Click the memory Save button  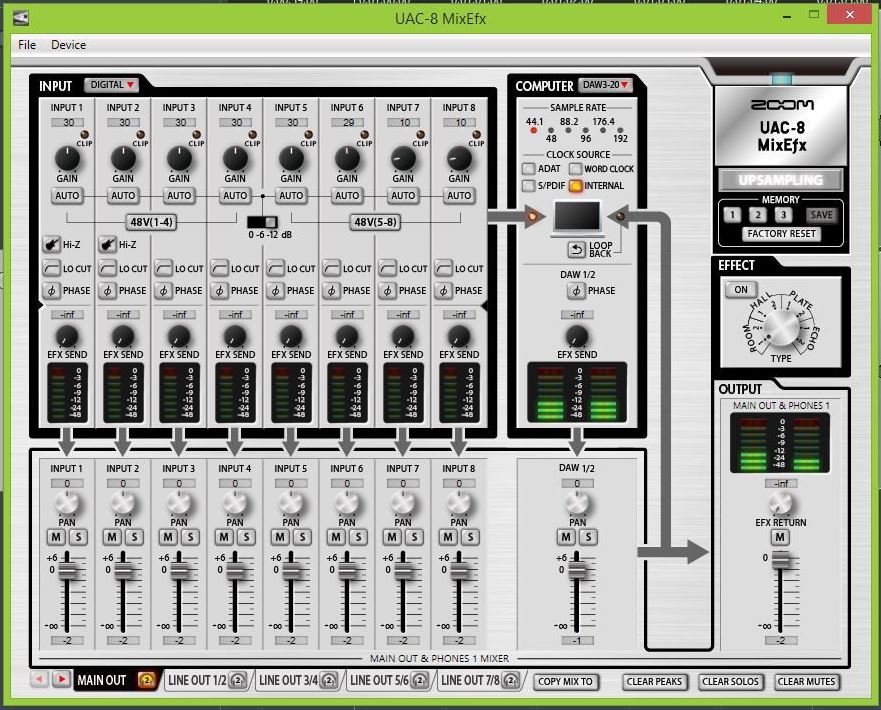coord(821,215)
